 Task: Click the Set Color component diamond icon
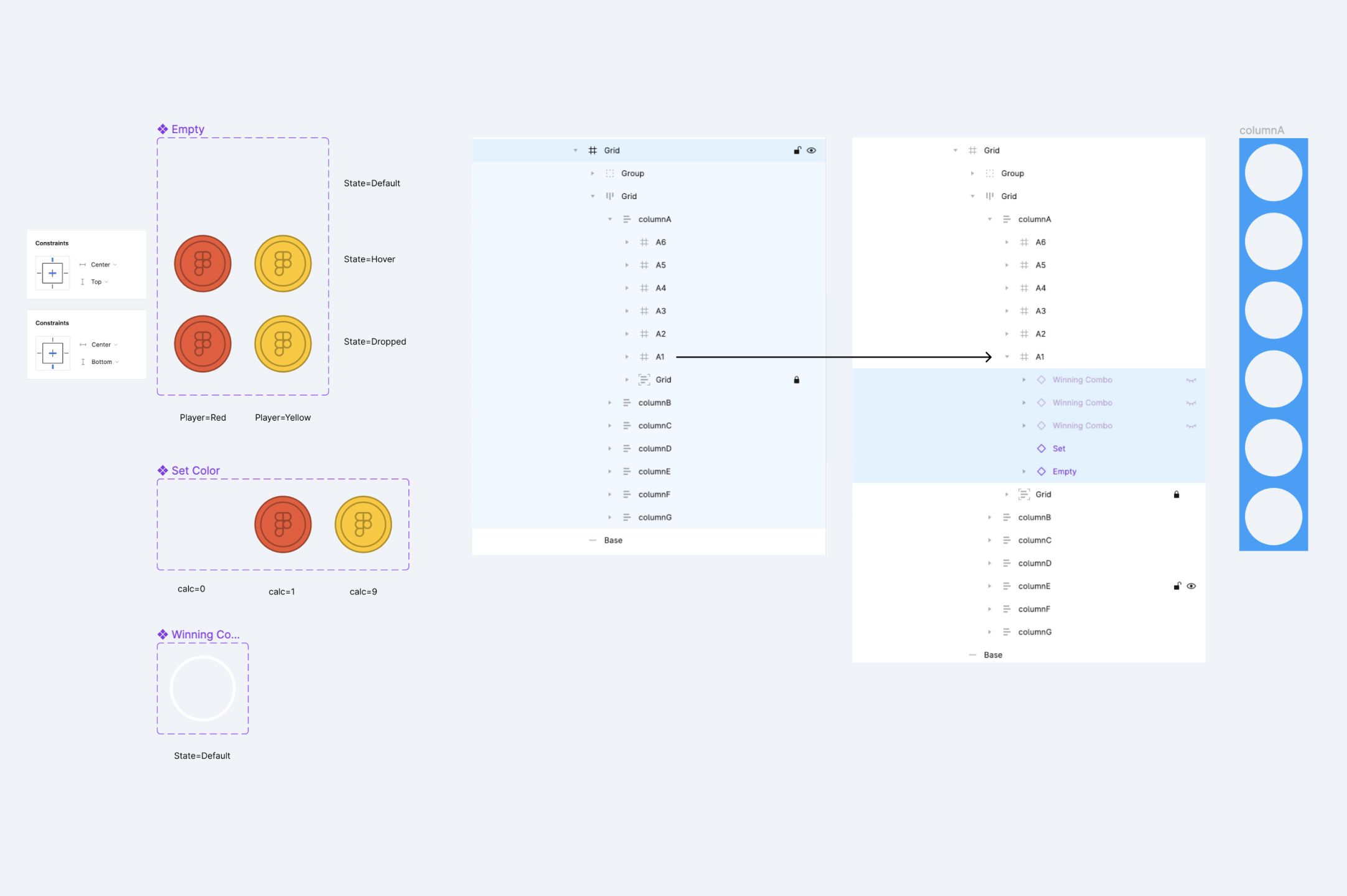162,470
